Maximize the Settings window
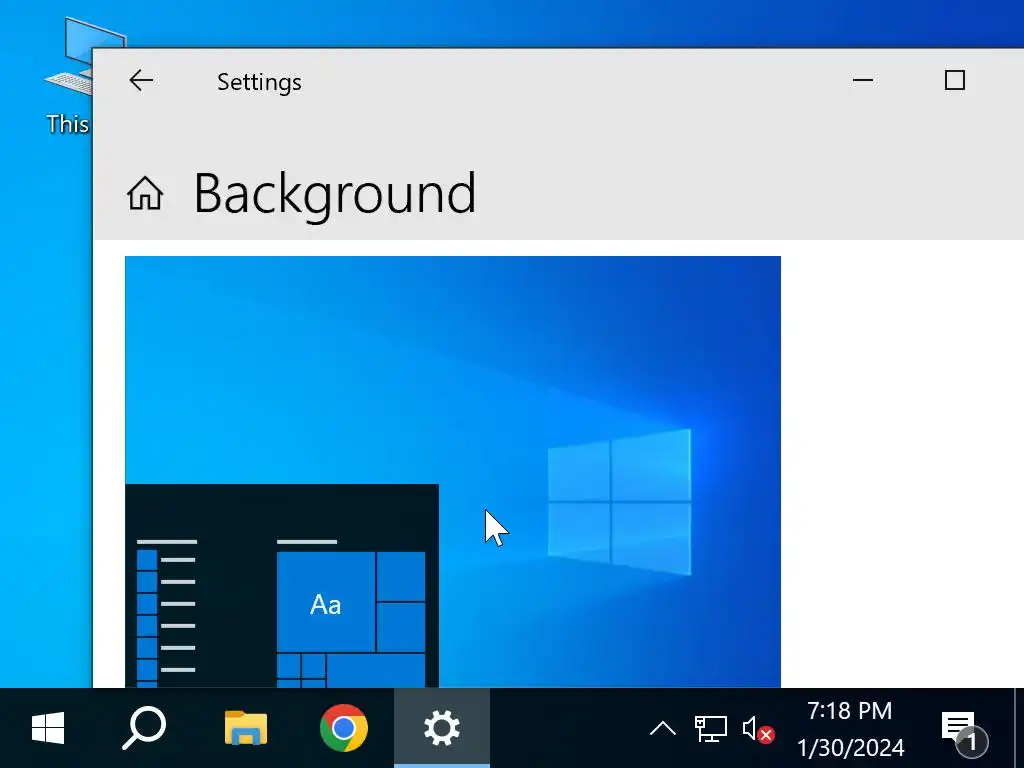1024x768 pixels. (x=955, y=80)
